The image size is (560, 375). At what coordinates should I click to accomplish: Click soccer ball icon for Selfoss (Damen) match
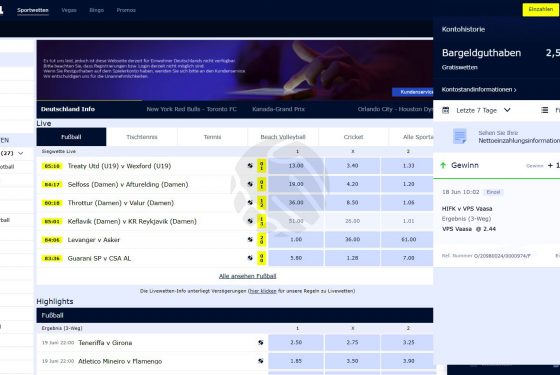coord(250,184)
